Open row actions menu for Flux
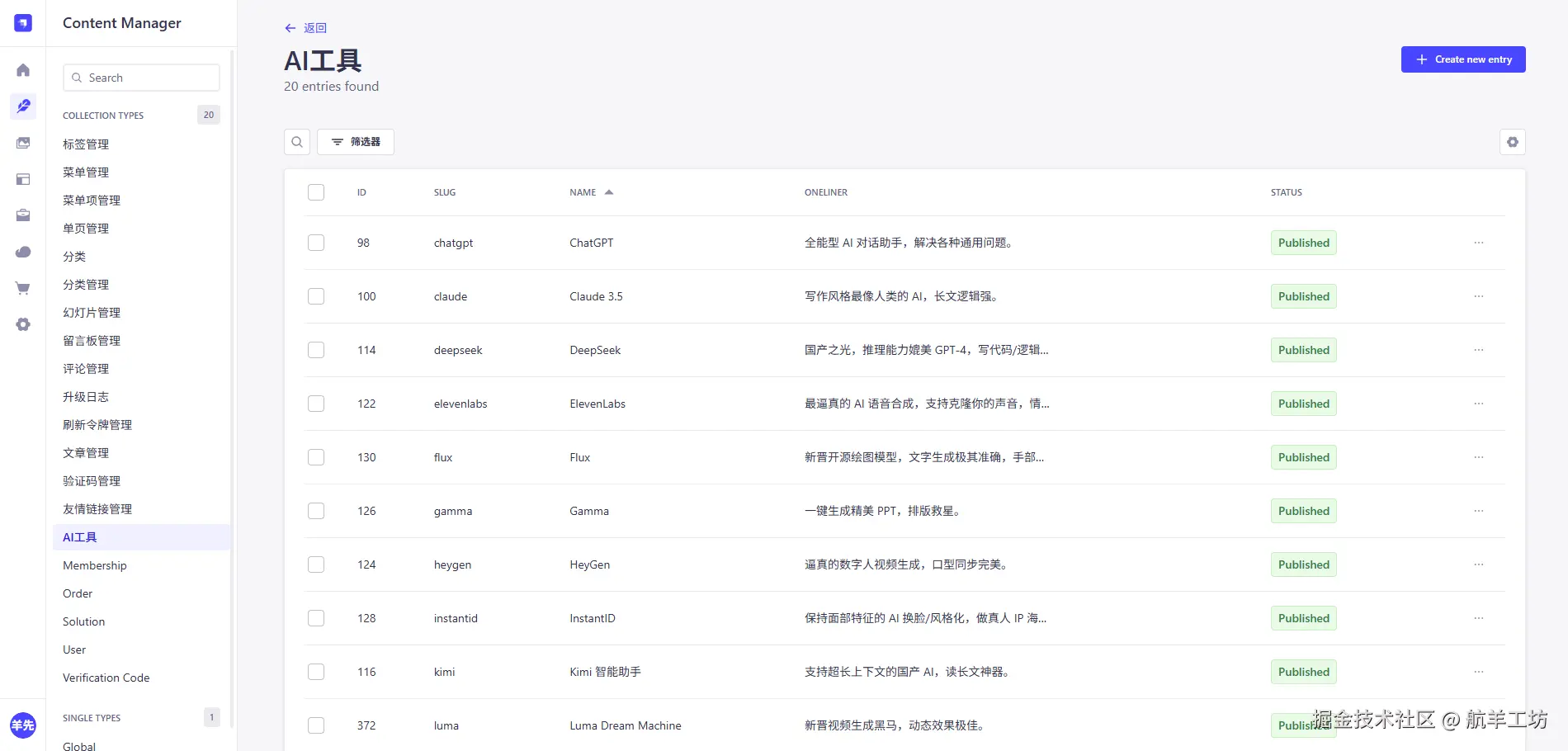The image size is (1568, 751). (x=1479, y=457)
